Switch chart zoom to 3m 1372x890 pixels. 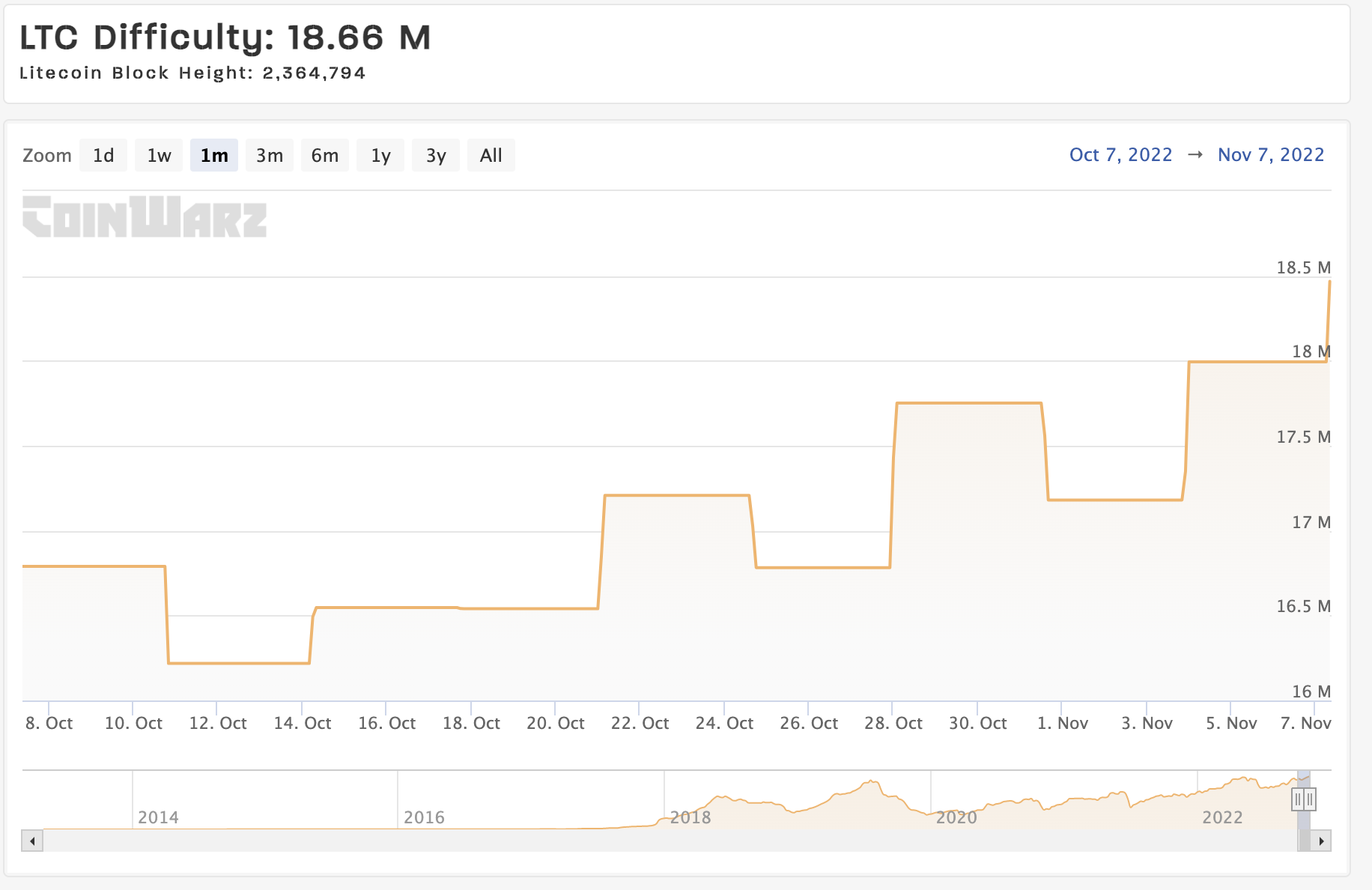click(270, 155)
